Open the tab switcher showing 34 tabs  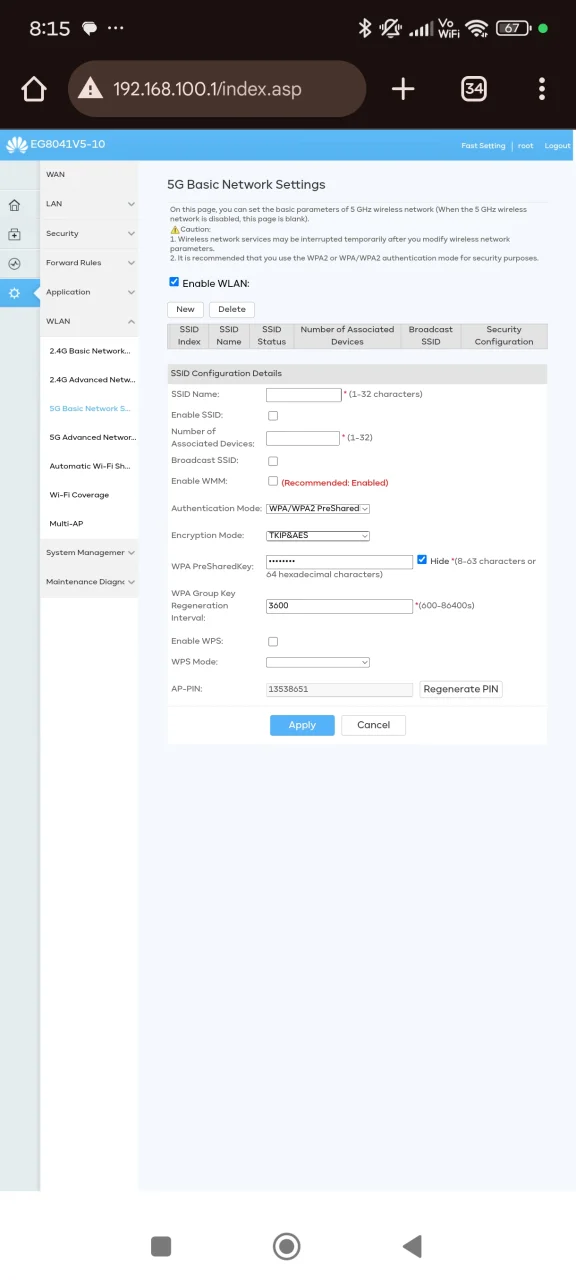click(x=474, y=89)
